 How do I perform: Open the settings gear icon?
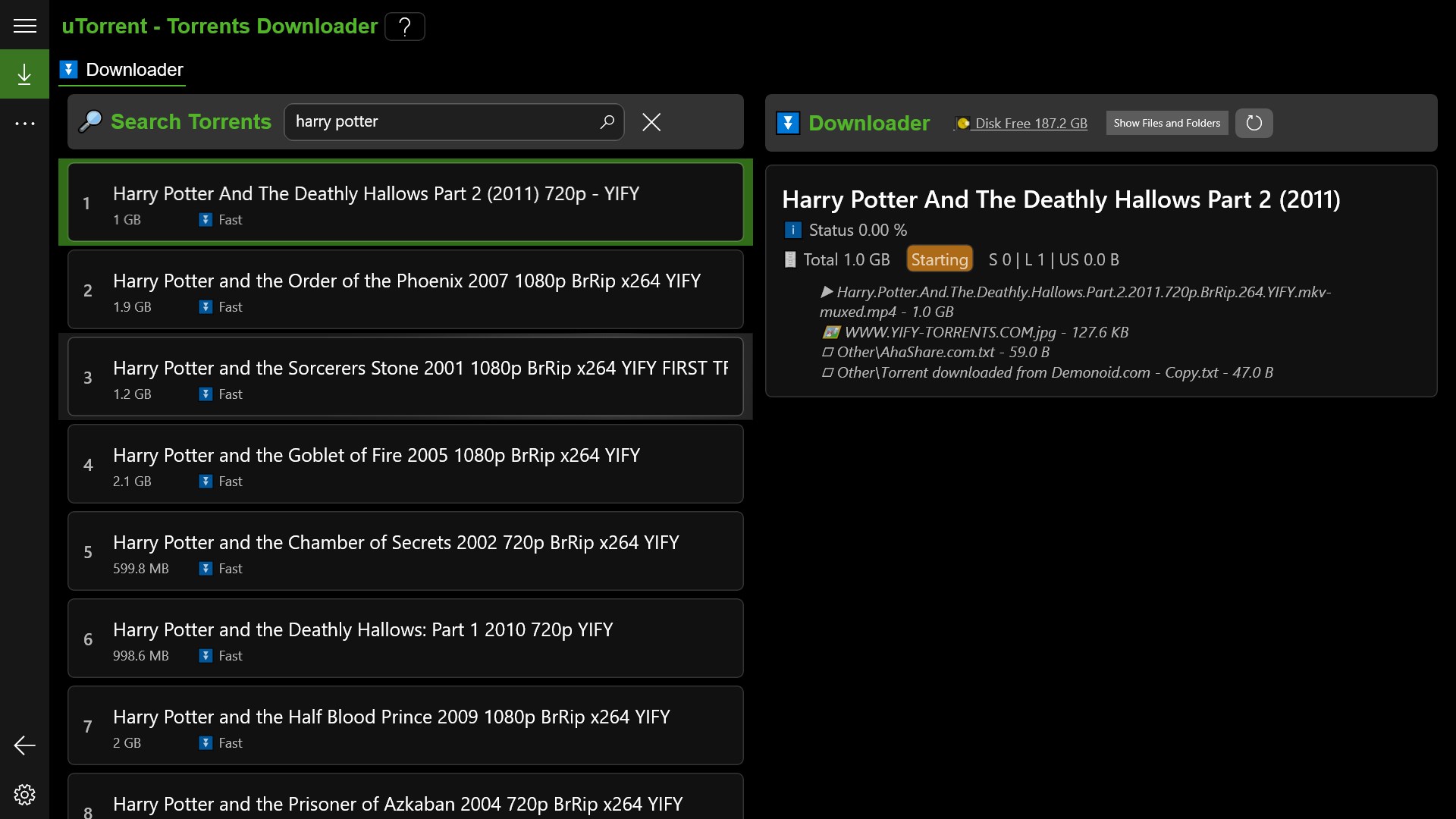(24, 794)
